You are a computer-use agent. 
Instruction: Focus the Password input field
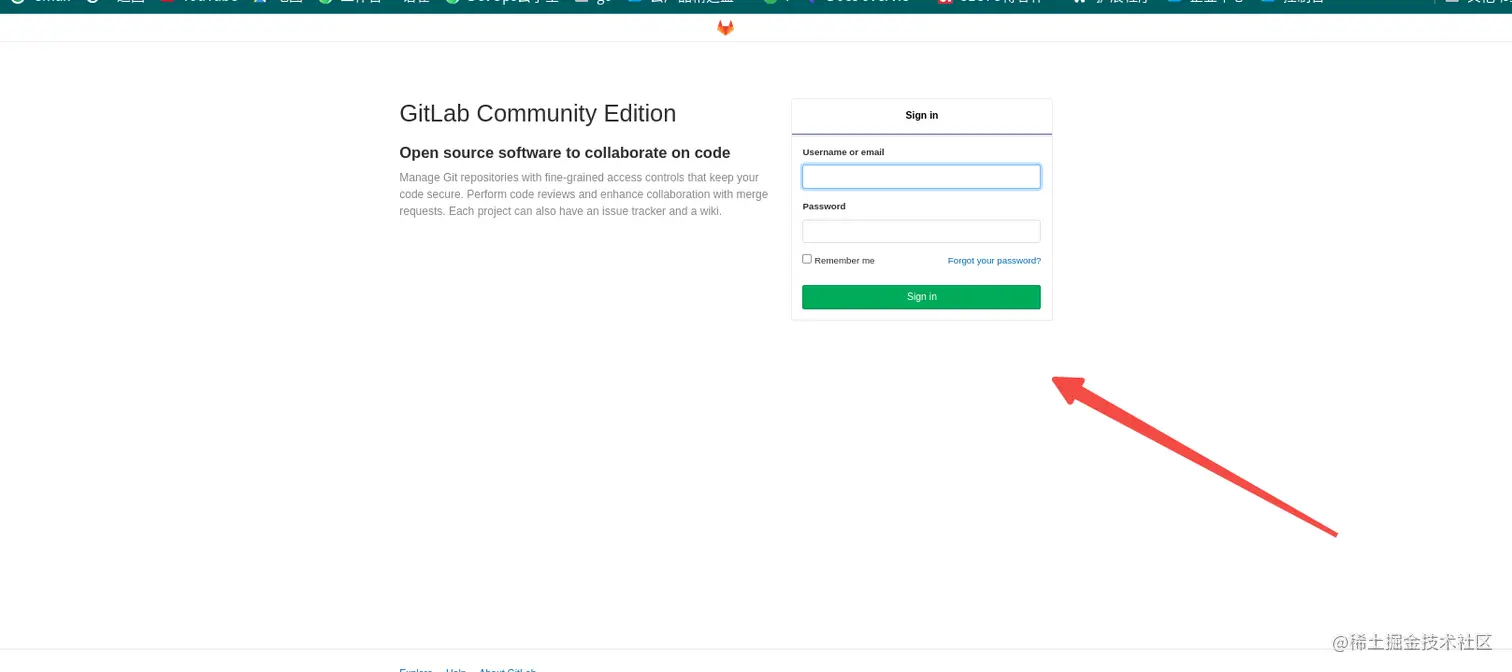click(x=921, y=231)
